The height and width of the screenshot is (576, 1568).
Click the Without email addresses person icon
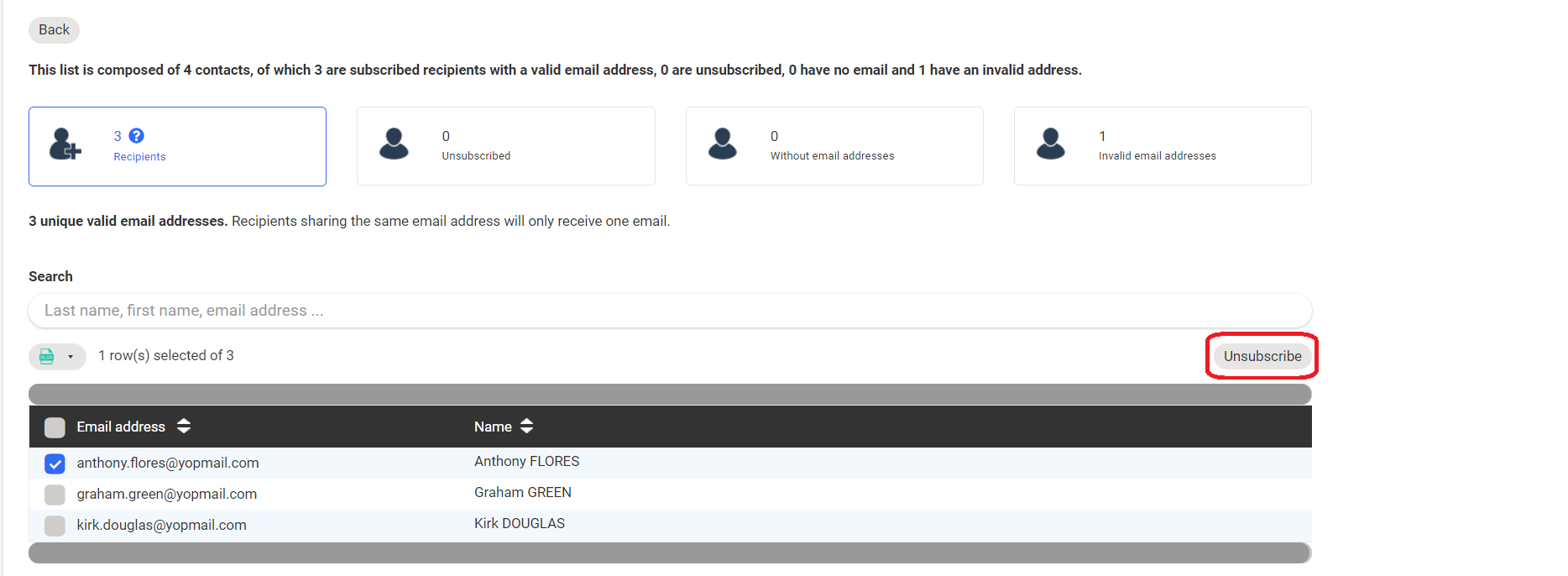coord(722,144)
